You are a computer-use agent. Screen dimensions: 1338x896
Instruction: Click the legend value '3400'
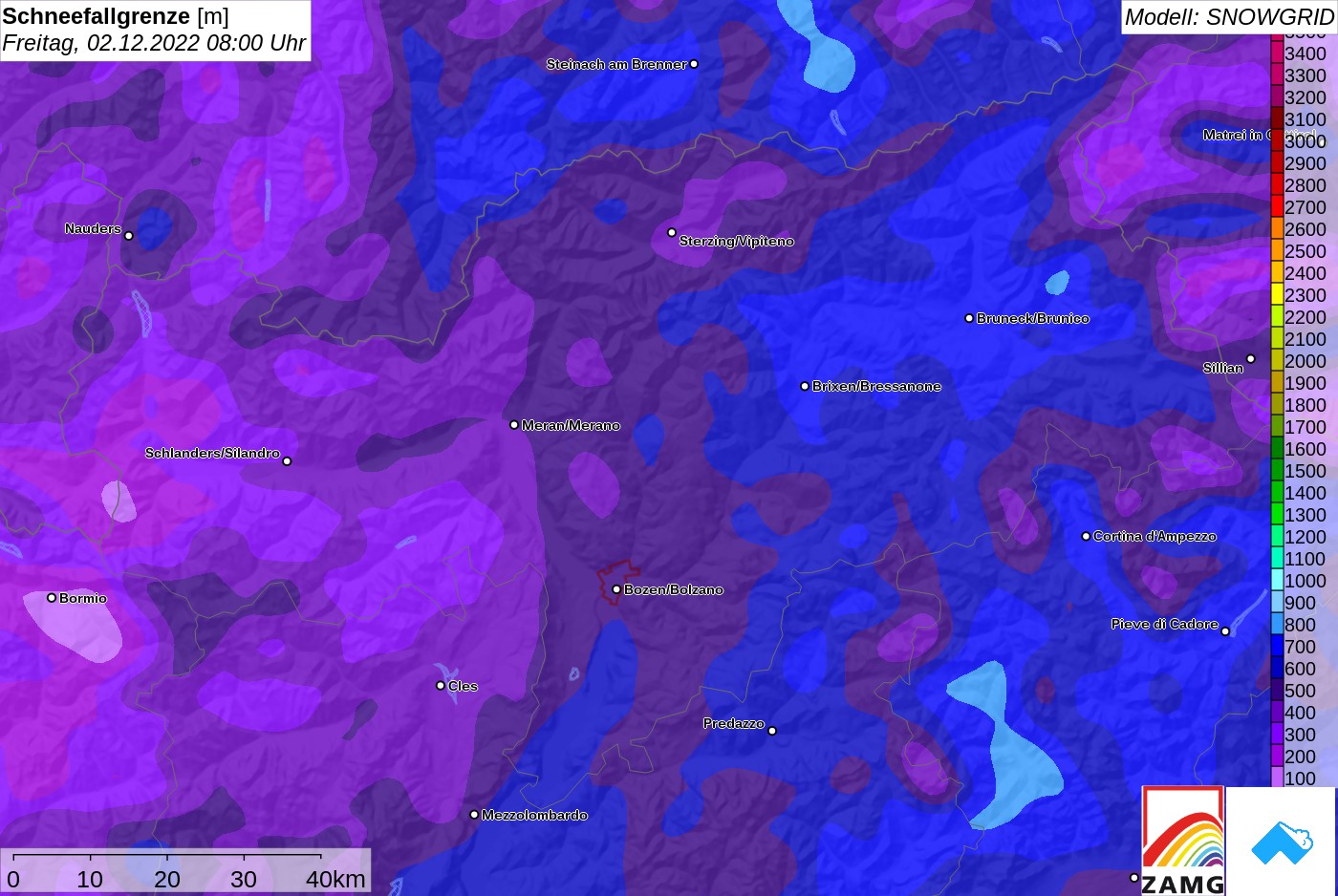pyautogui.click(x=1305, y=53)
